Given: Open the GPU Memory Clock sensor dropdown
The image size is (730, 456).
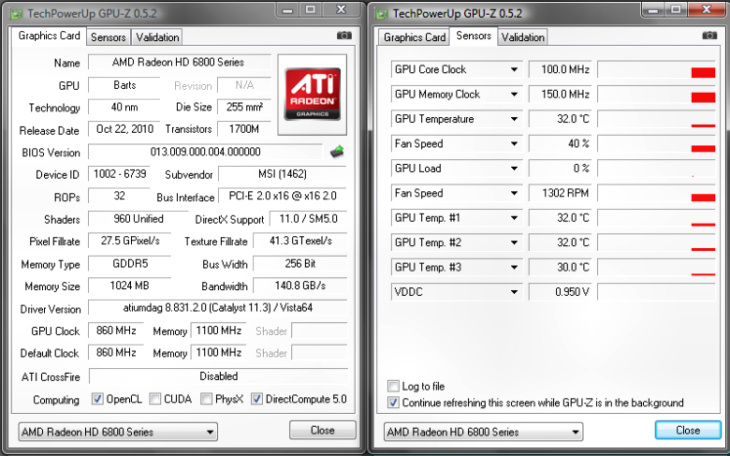Looking at the screenshot, I should point(514,95).
